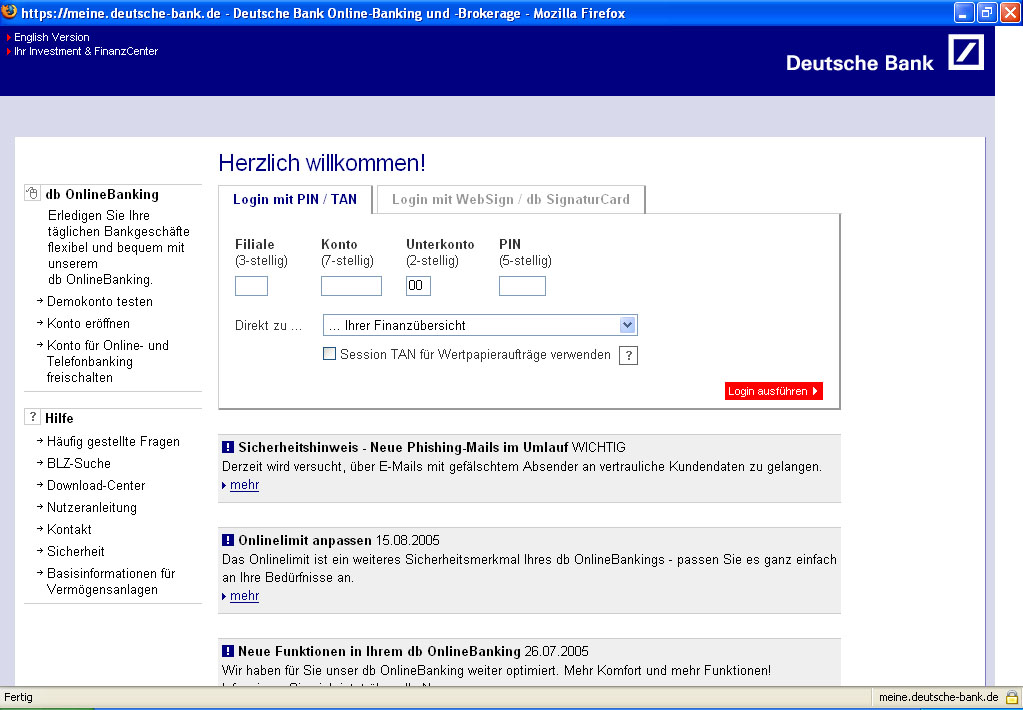The width and height of the screenshot is (1023, 710).
Task: Click mehr under Phishing-Mails notice
Action: pyautogui.click(x=244, y=485)
